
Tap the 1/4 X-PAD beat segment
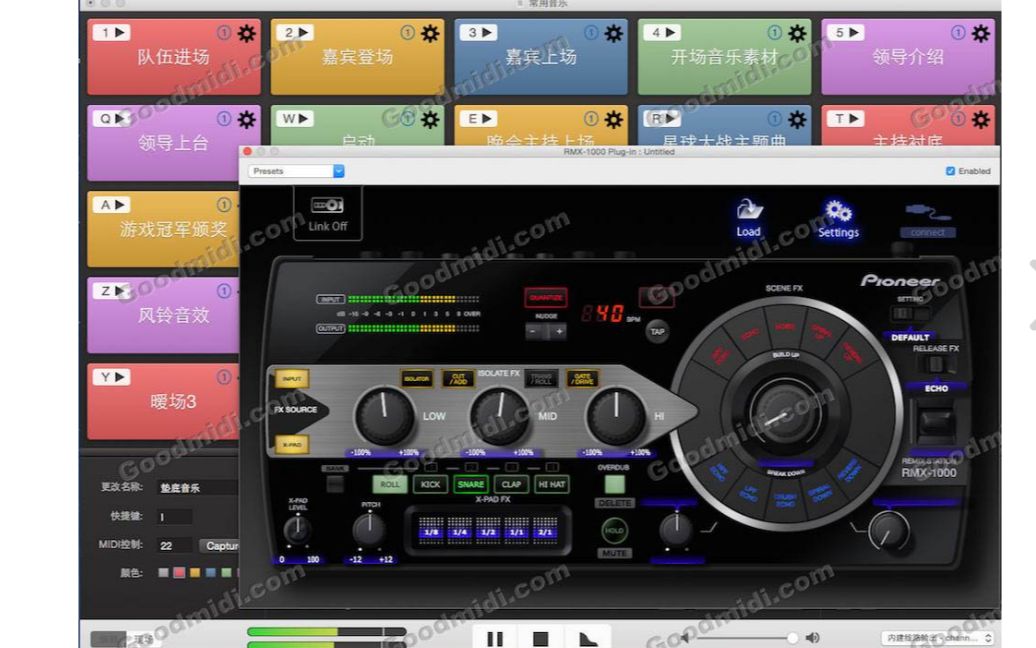click(x=459, y=531)
